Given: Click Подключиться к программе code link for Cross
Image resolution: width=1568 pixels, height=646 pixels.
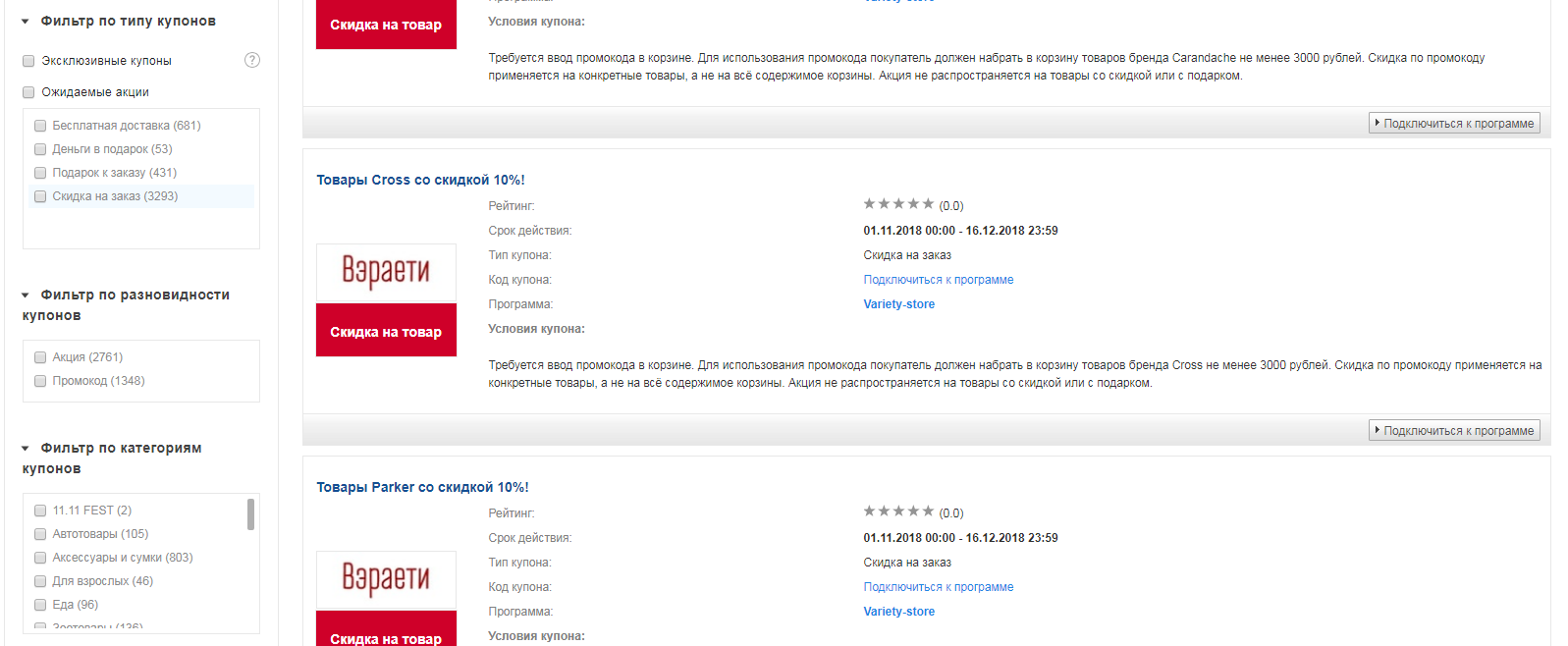Looking at the screenshot, I should click(x=939, y=280).
